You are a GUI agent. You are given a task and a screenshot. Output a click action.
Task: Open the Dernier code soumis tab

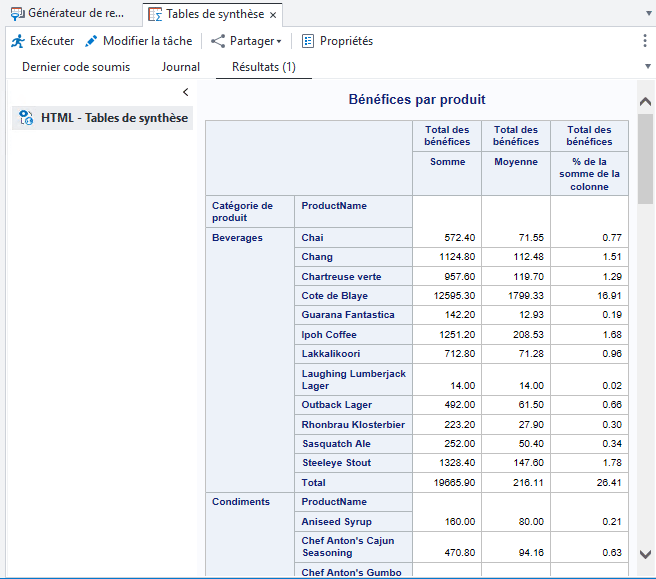[76, 67]
